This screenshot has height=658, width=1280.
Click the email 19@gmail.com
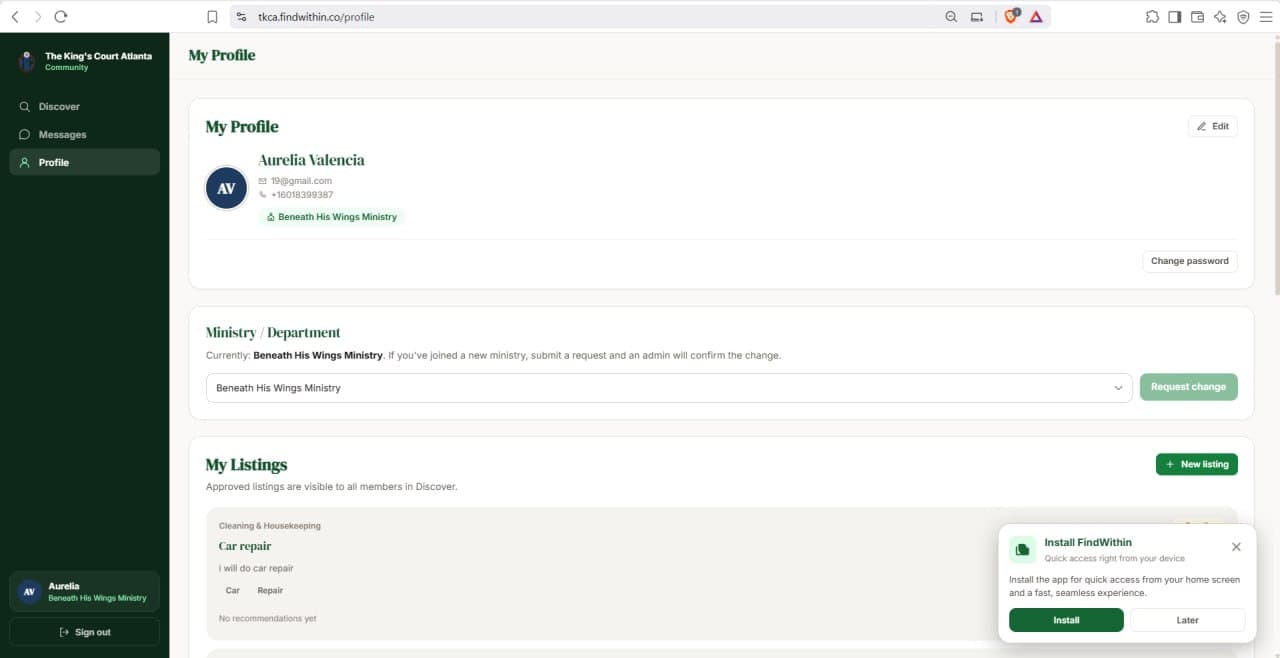[301, 181]
